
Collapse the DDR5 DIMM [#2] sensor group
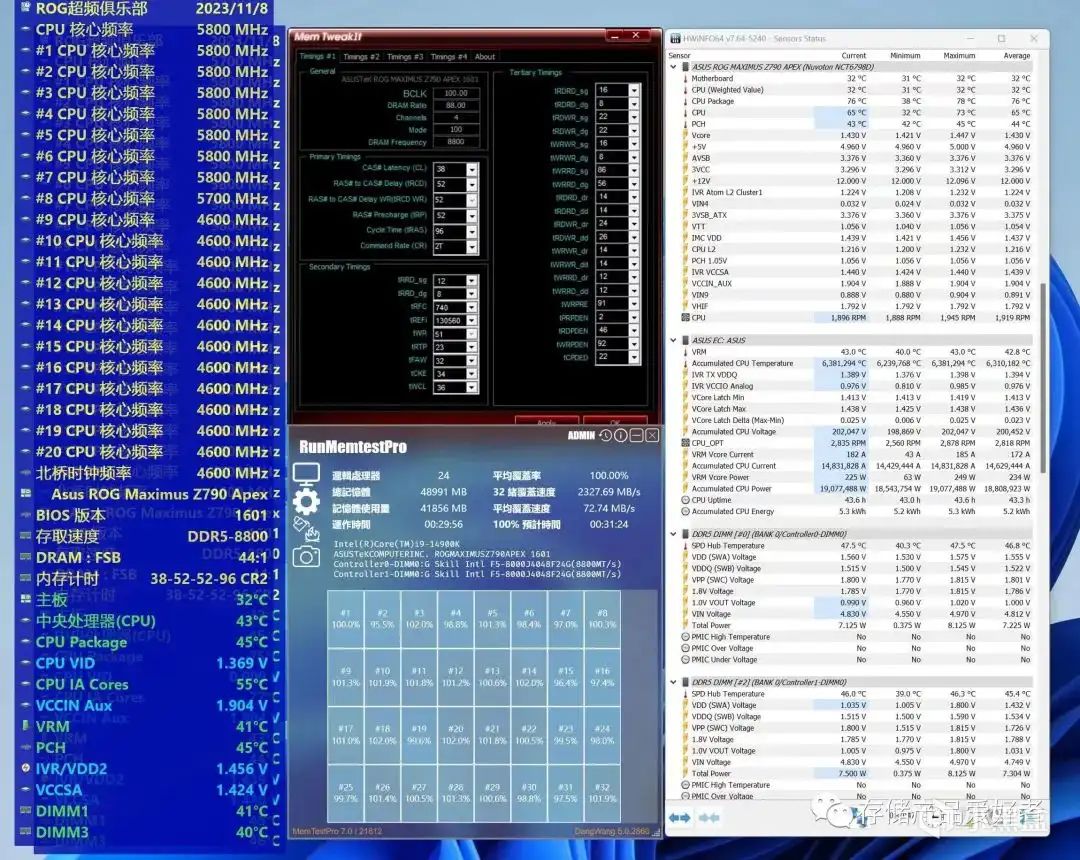[673, 682]
